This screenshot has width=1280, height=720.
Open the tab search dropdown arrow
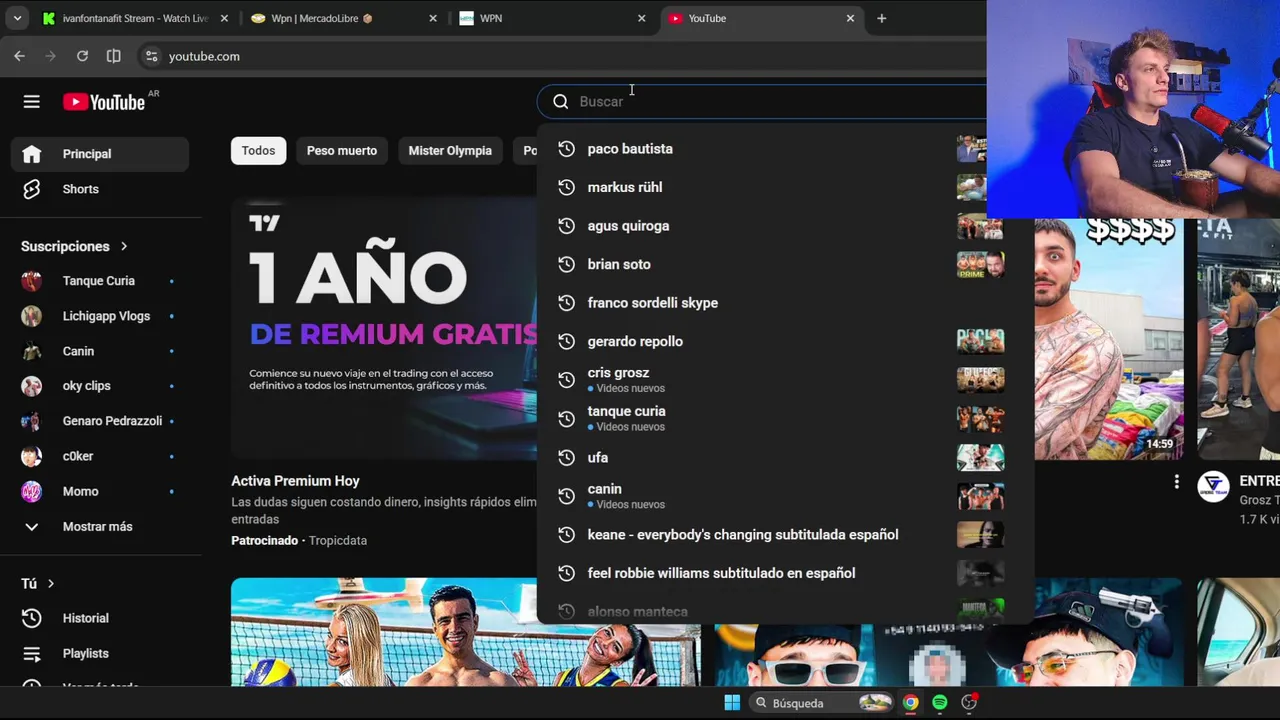coord(17,18)
